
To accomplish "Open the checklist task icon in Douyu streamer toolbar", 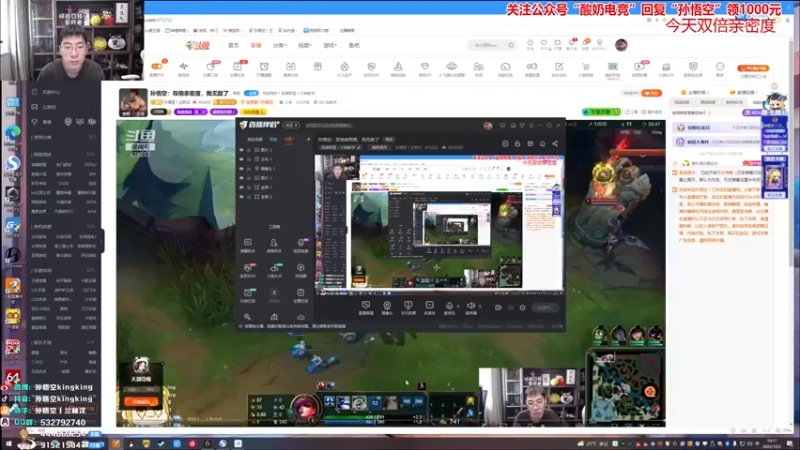I will pos(237,66).
